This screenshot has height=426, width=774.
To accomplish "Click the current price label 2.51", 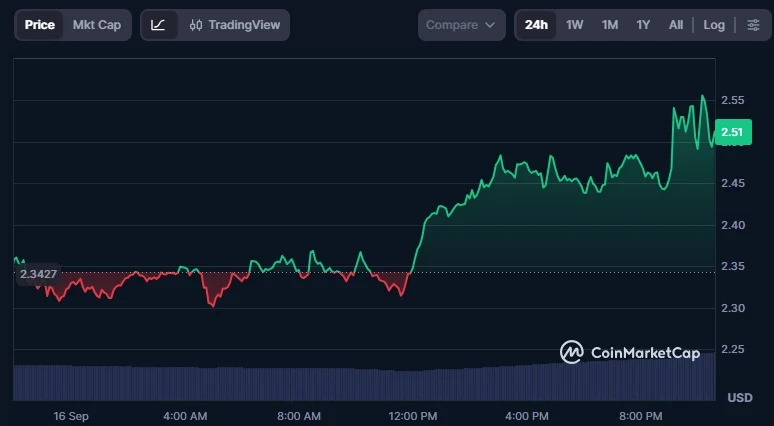I will (733, 132).
